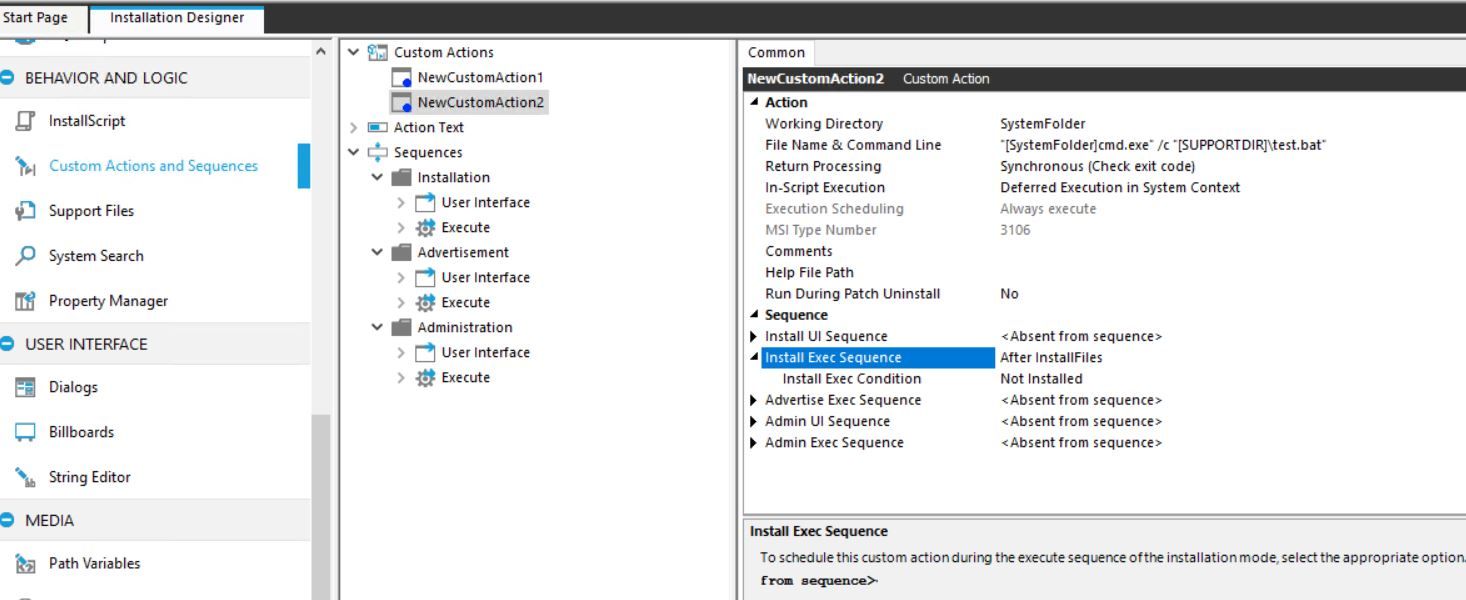Click the Path Variables icon
Viewport: 1466px width, 600px height.
pos(26,563)
